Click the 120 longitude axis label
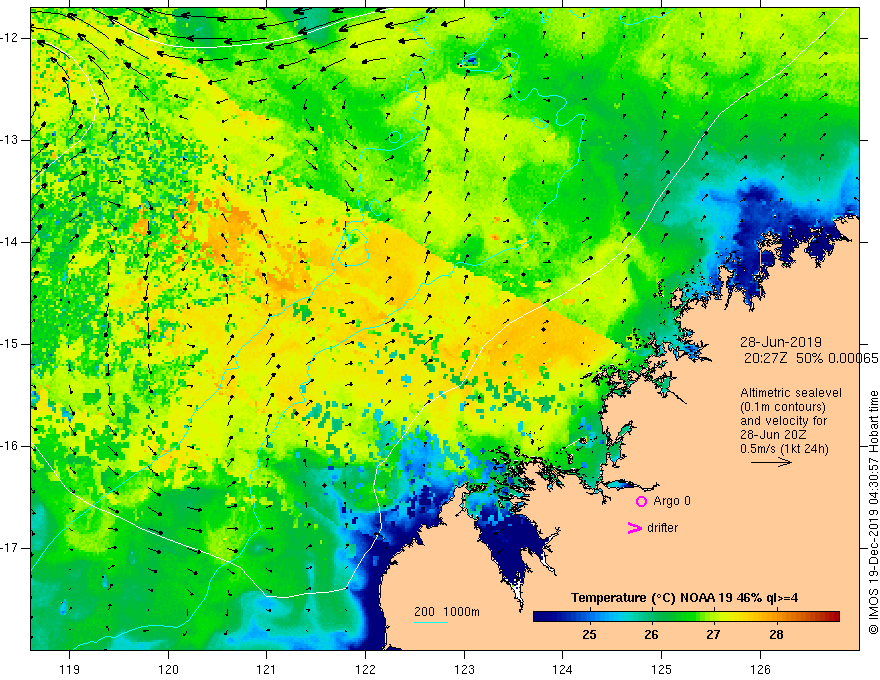This screenshot has width=880, height=680. tap(168, 669)
